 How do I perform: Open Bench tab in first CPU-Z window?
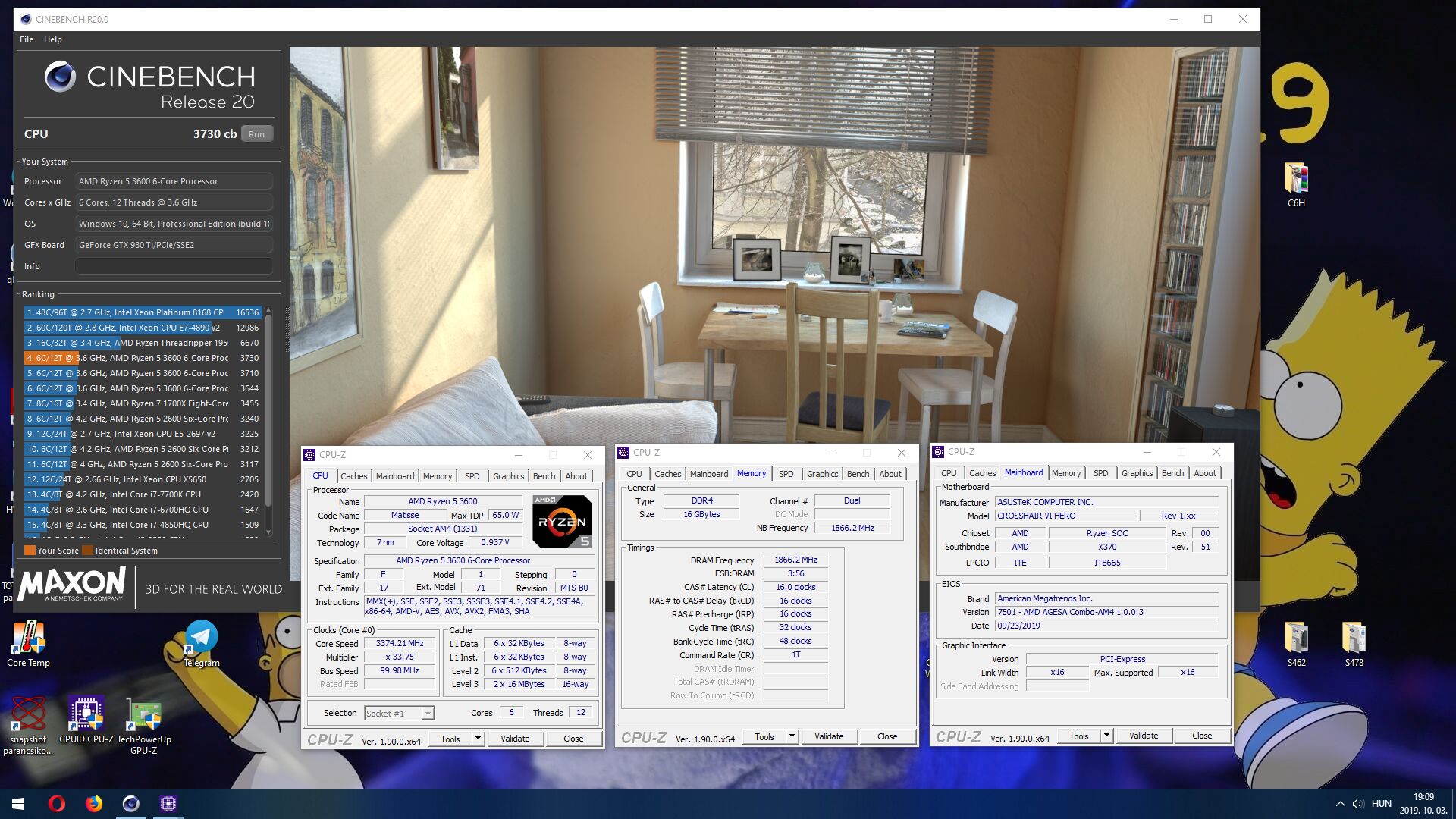pos(544,476)
